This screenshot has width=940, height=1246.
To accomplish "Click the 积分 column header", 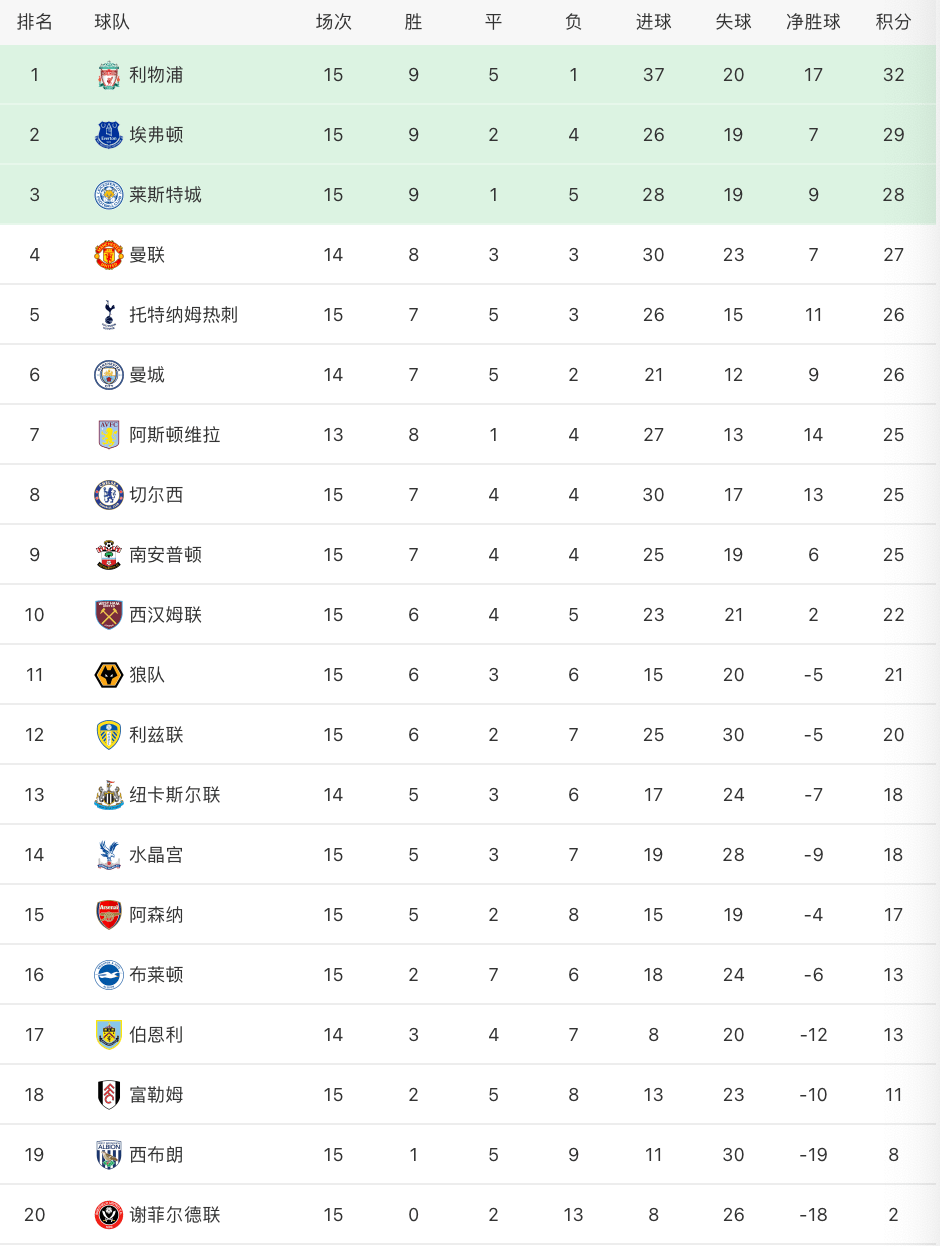I will coord(893,22).
